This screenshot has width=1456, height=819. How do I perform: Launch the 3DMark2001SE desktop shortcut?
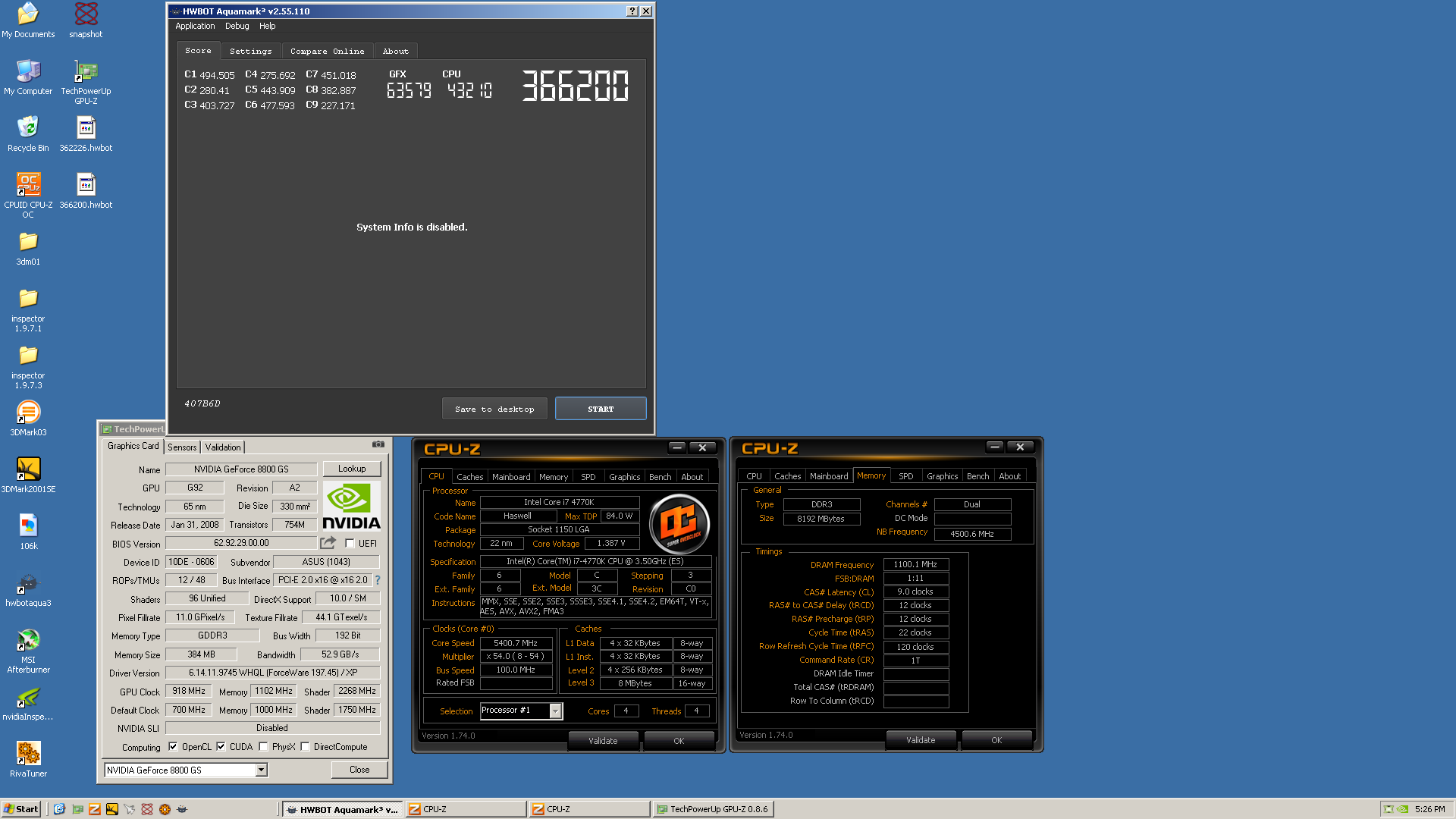[x=28, y=469]
